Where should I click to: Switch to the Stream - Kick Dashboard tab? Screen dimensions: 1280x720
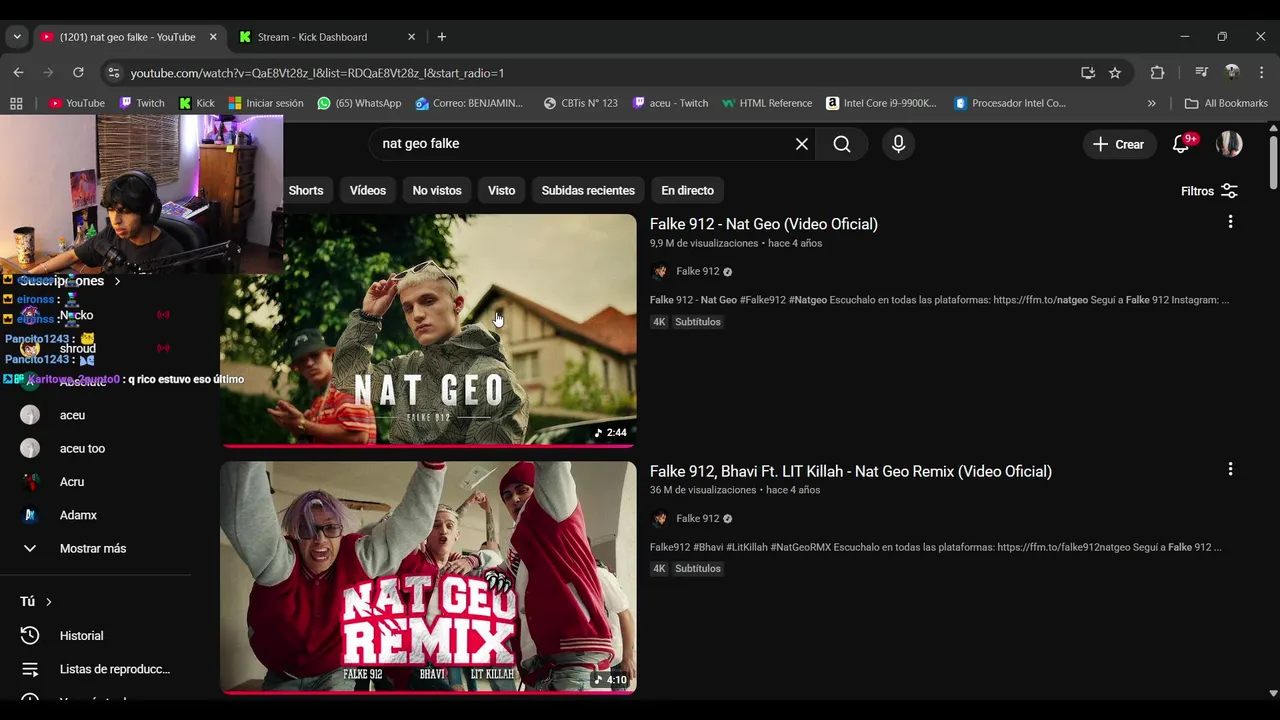point(325,37)
